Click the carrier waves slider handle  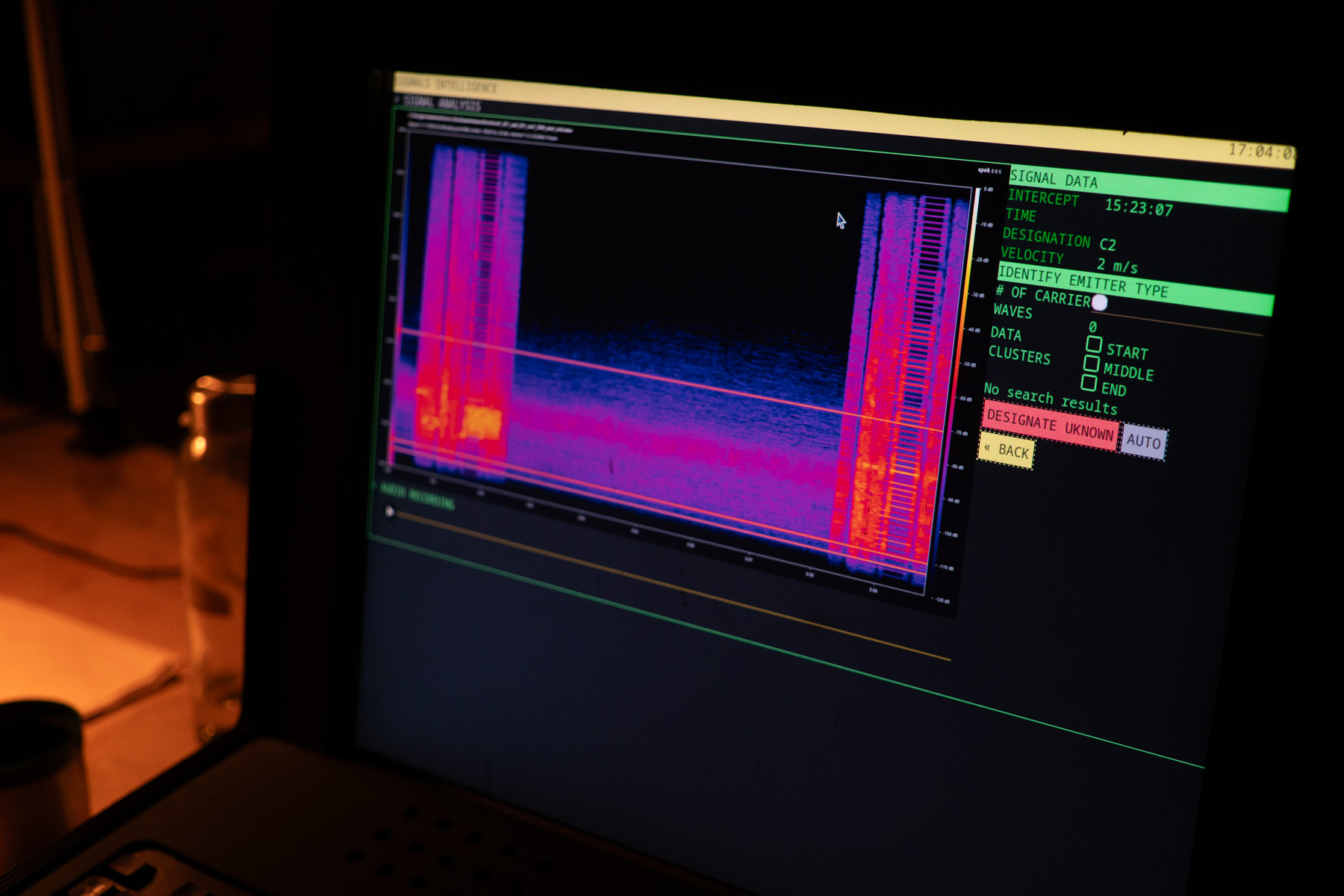coord(1099,302)
